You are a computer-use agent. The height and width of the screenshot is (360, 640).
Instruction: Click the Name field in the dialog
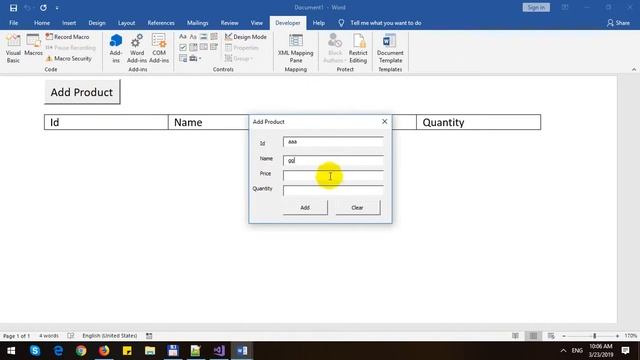tap(333, 160)
